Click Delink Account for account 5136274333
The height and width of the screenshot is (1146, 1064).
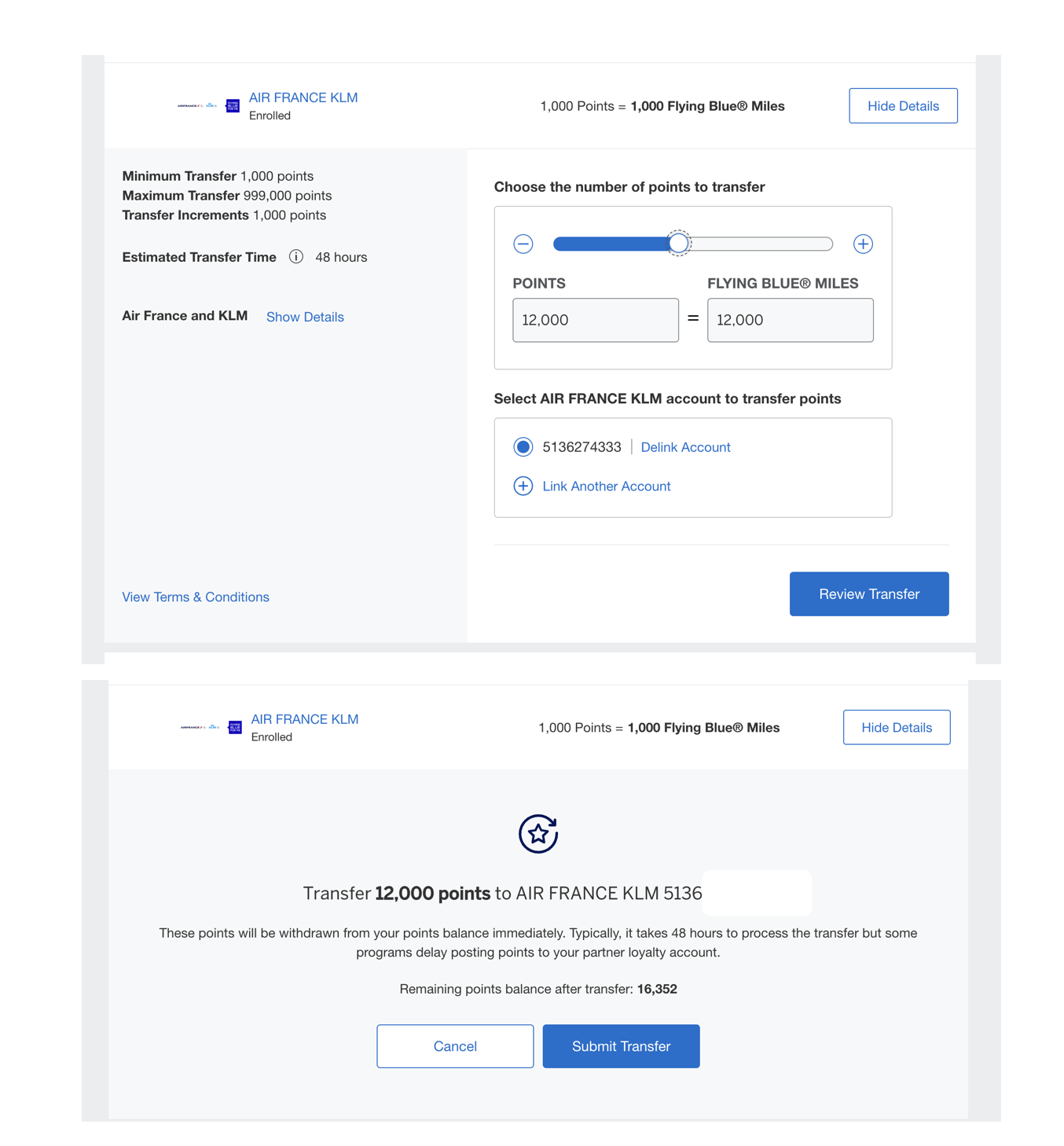684,446
